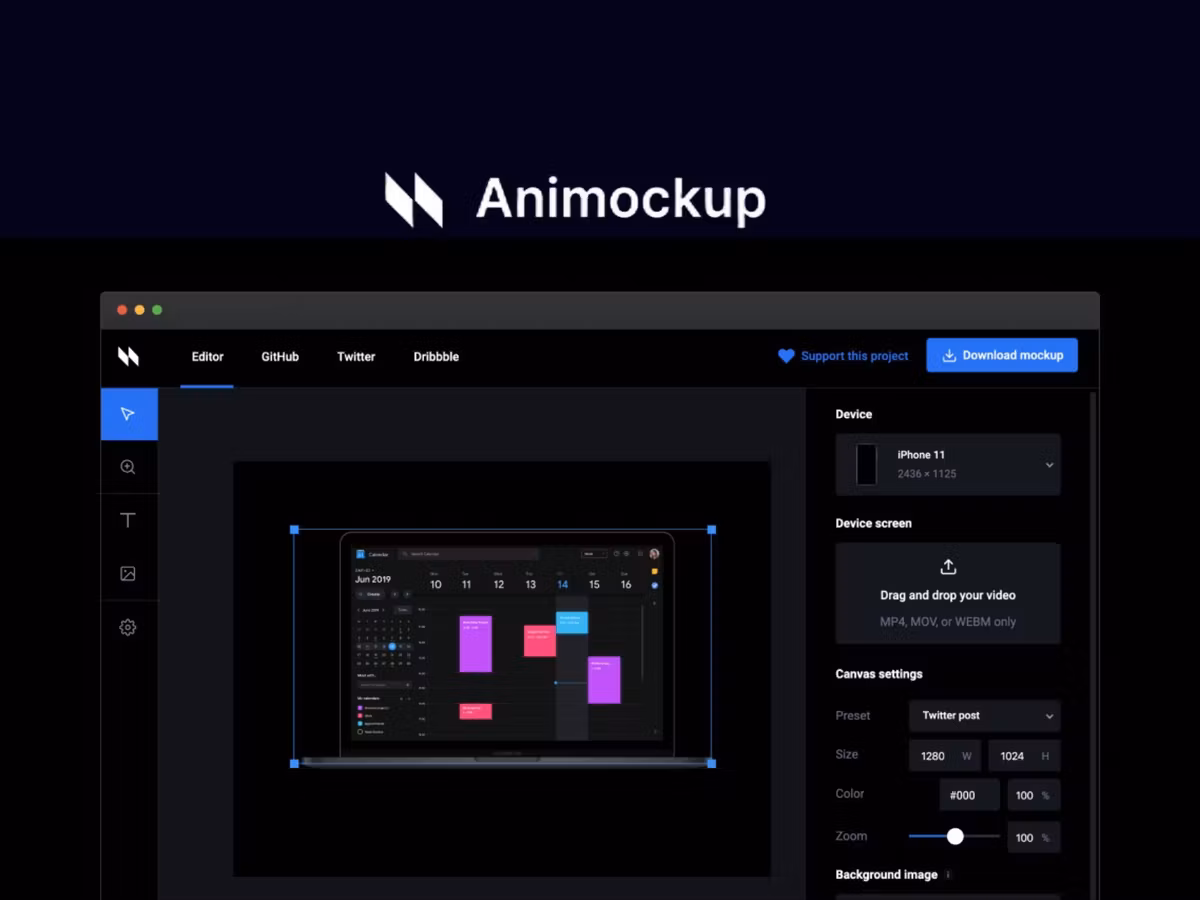Open the Twitter tab

[356, 356]
